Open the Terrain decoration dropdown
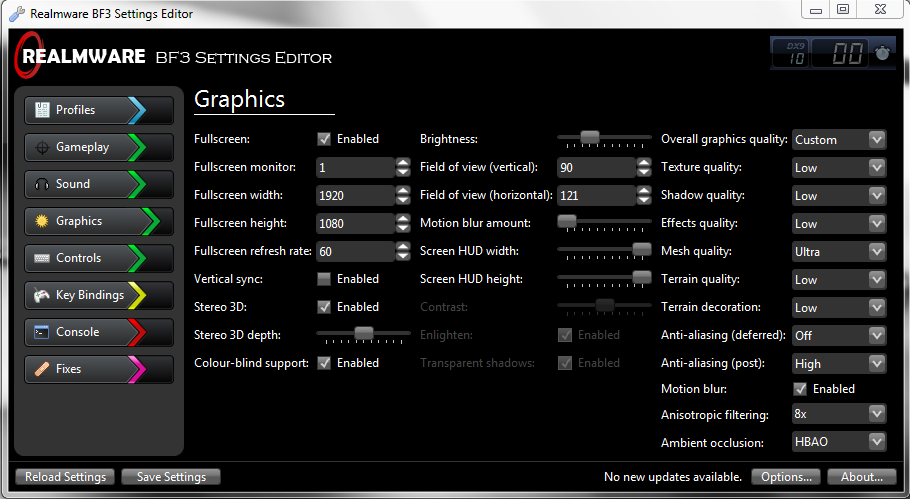 pyautogui.click(x=839, y=308)
